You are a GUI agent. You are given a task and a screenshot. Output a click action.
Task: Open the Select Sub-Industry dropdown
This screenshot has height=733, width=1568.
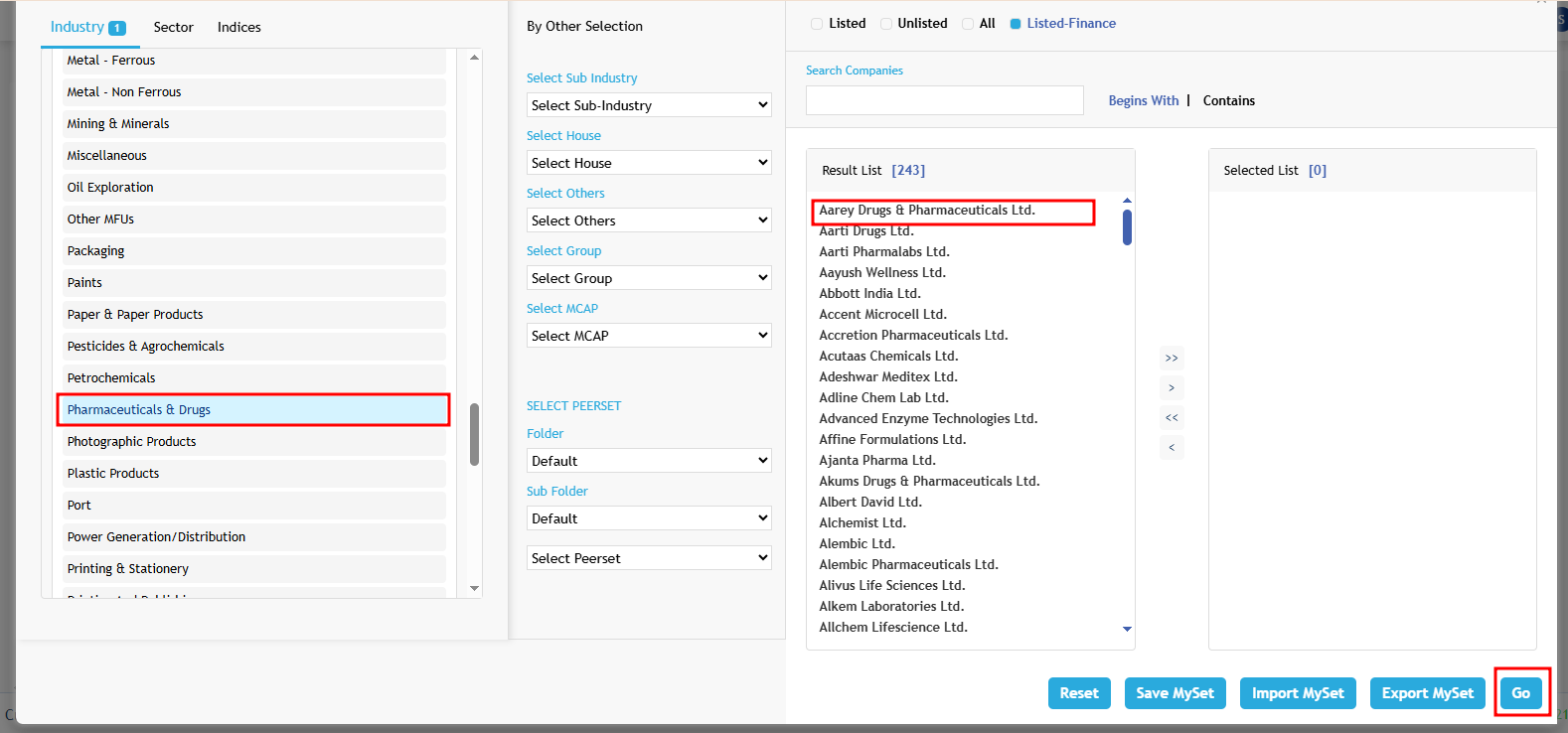[649, 105]
